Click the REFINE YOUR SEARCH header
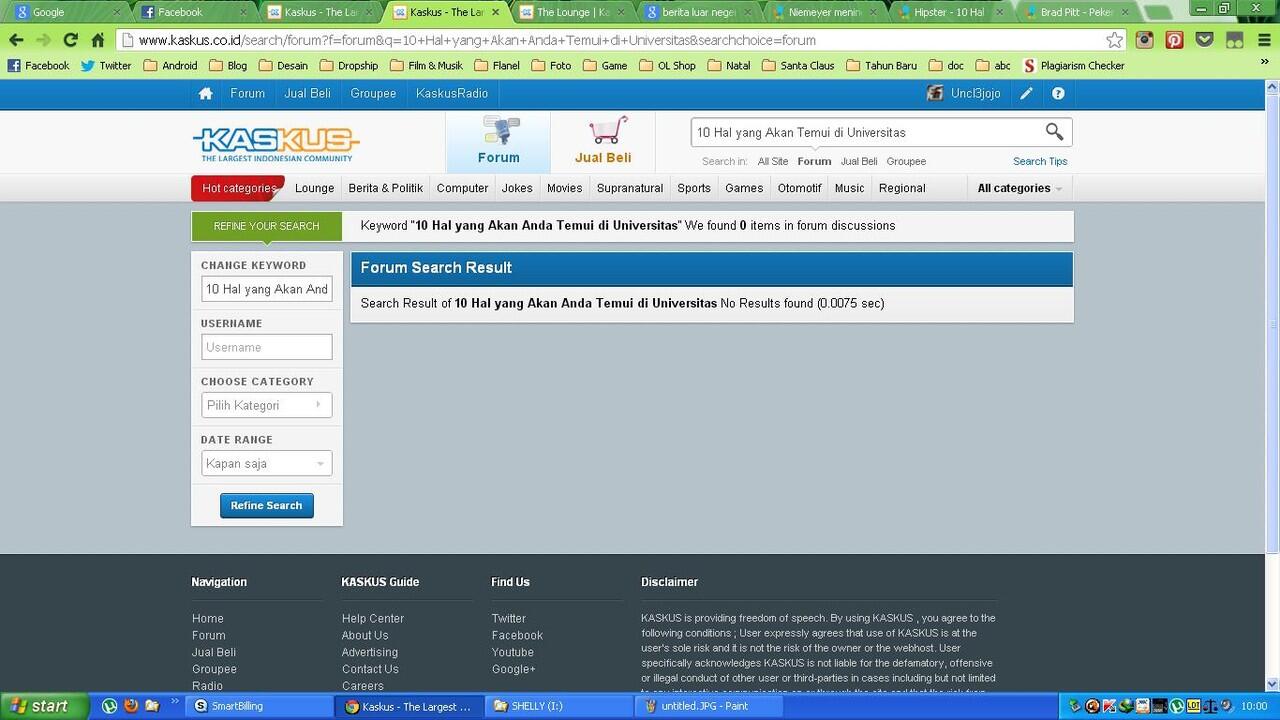Screen dimensions: 1280x720 click(266, 226)
